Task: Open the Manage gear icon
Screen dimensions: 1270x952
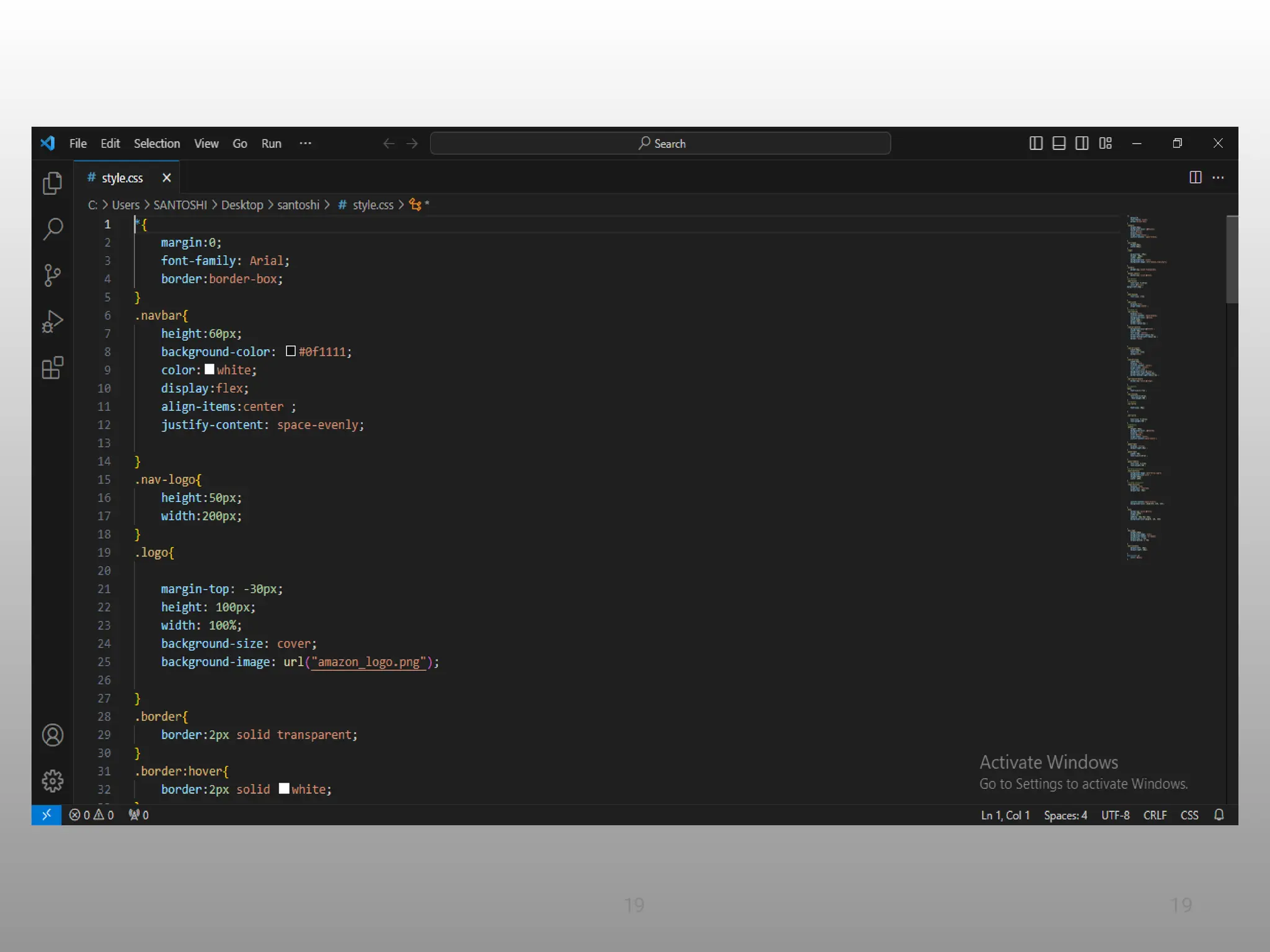Action: (x=53, y=781)
